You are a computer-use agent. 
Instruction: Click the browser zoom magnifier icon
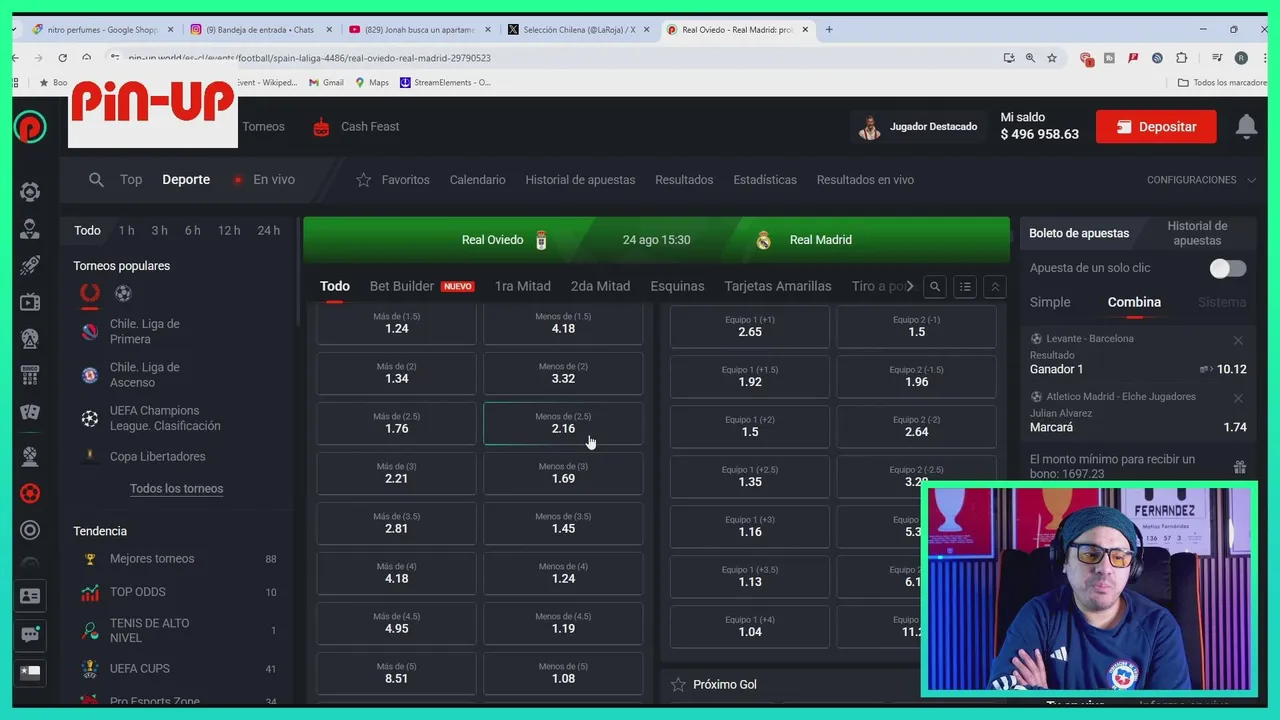pos(1030,58)
